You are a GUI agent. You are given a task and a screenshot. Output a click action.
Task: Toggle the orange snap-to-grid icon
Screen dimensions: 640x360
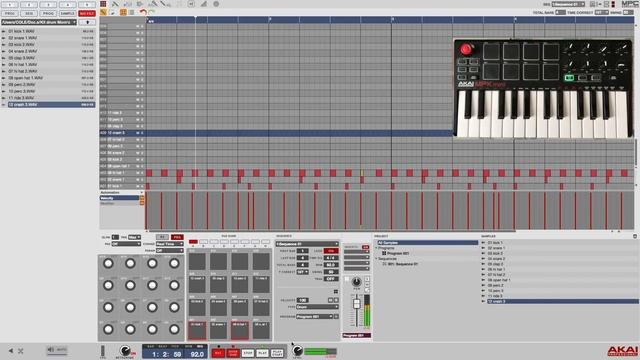(x=123, y=13)
